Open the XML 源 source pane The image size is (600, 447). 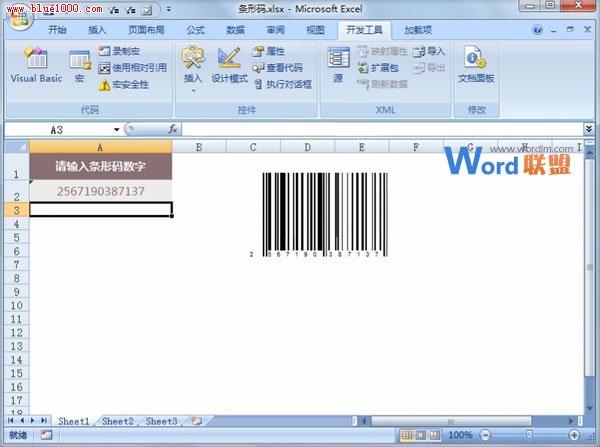coord(338,65)
